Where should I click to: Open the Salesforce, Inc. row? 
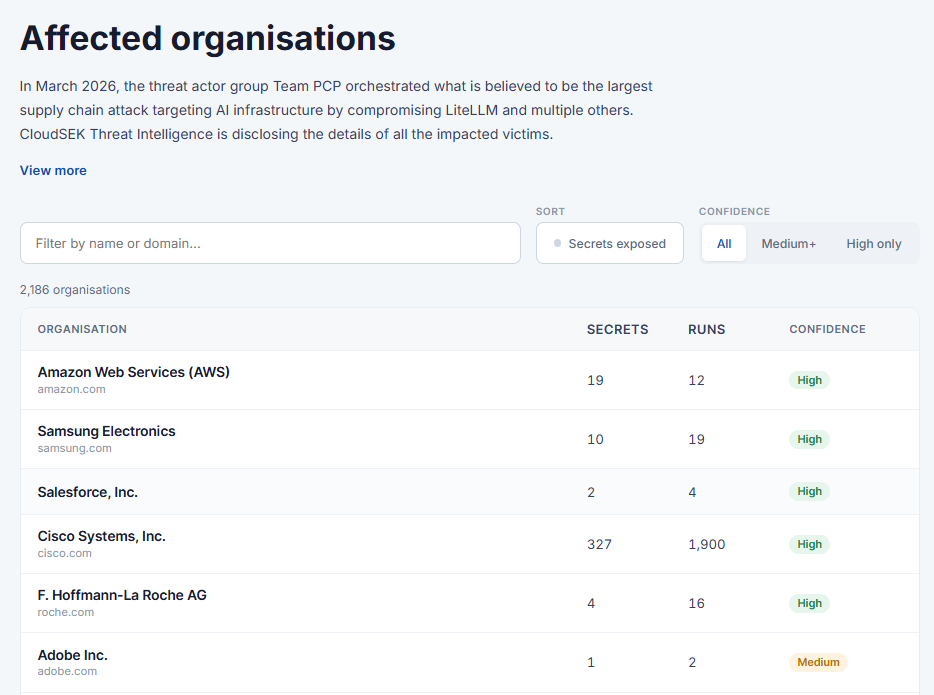[x=470, y=492]
